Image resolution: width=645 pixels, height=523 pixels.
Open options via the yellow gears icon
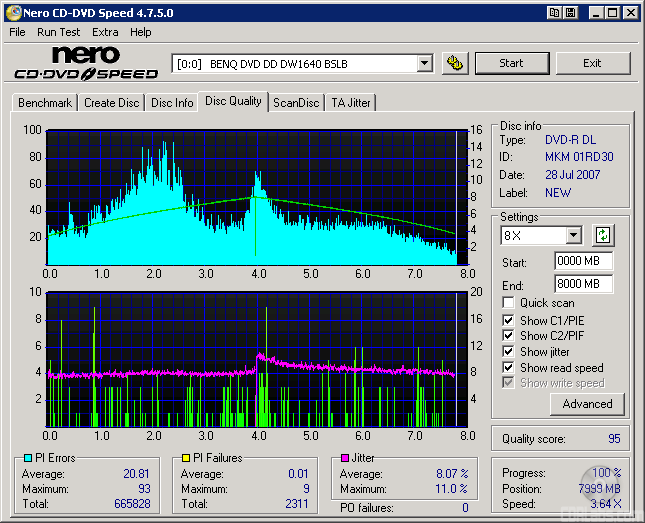[x=455, y=63]
